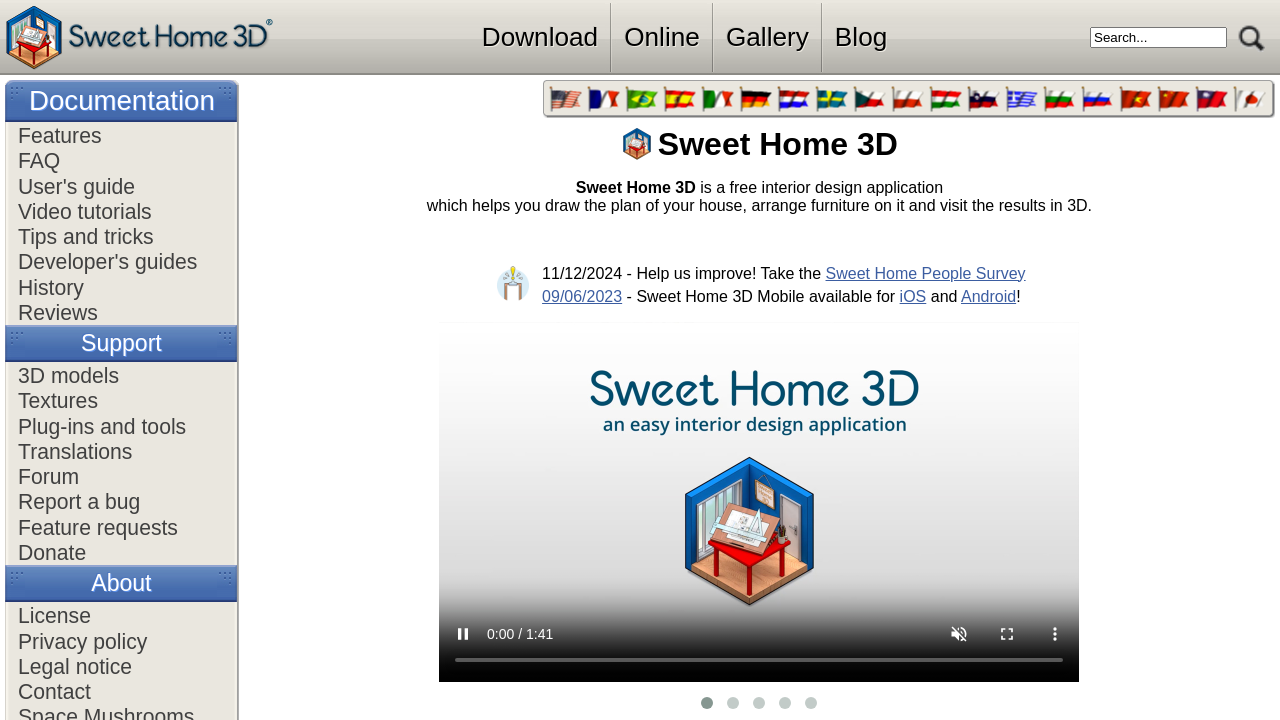The height and width of the screenshot is (720, 1280).
Task: Show the second carousel slide
Action: coord(733,703)
